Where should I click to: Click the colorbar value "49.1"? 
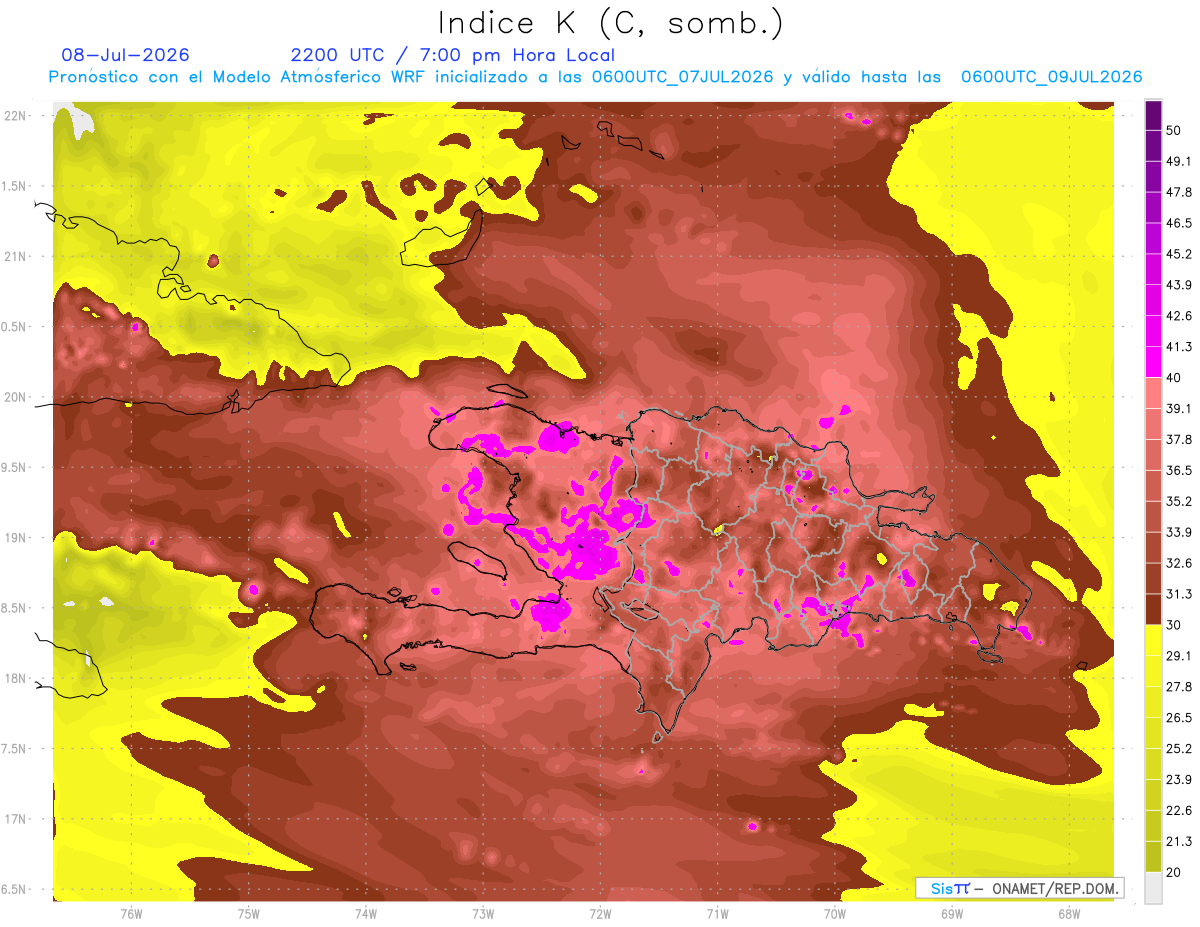[x=1179, y=161]
